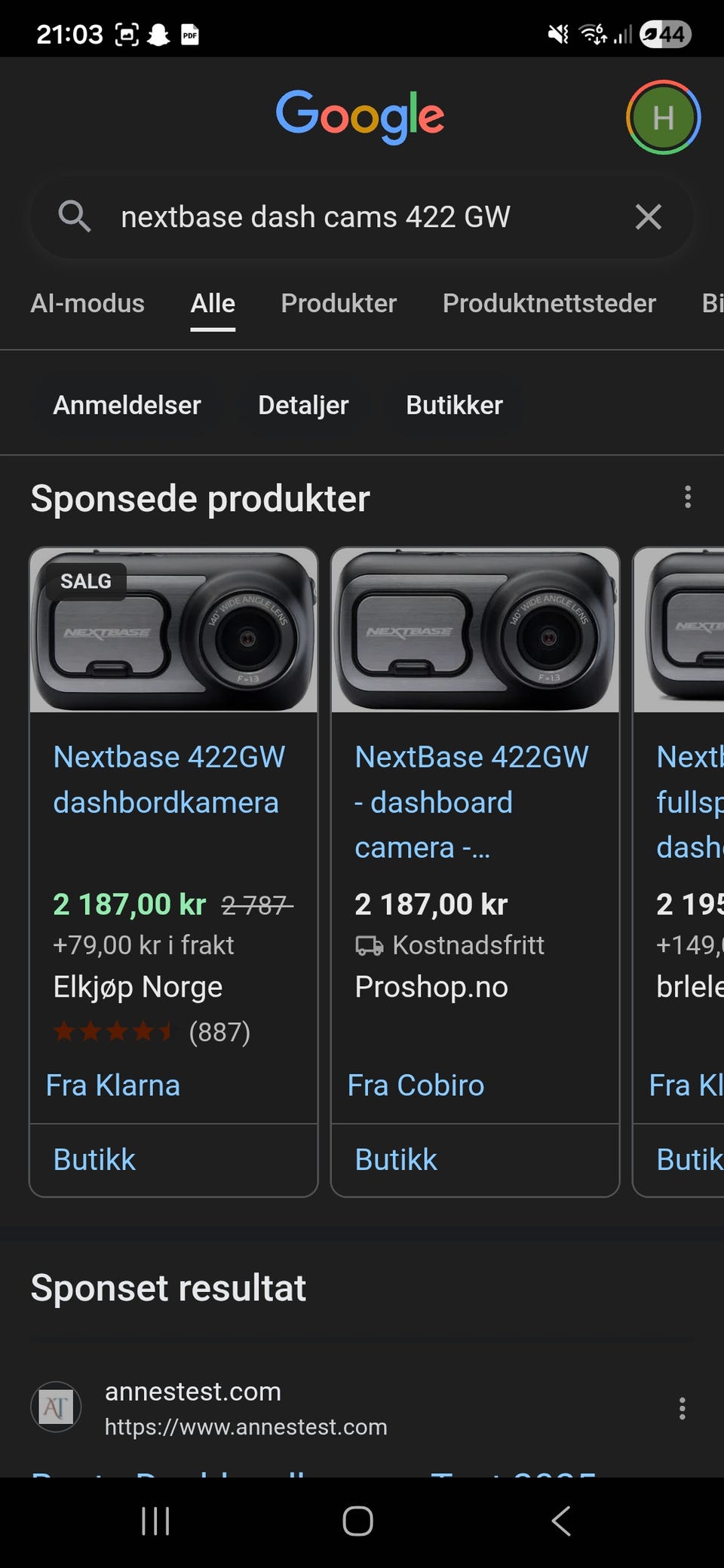Screen dimensions: 724x1568
Task: Open Sponsede produkter three-dot options
Action: [687, 498]
